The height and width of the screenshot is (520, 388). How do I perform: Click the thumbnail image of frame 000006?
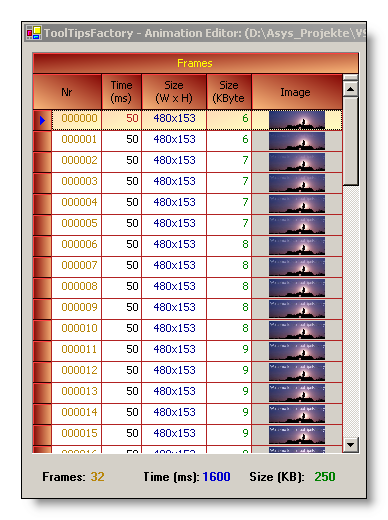(x=297, y=246)
